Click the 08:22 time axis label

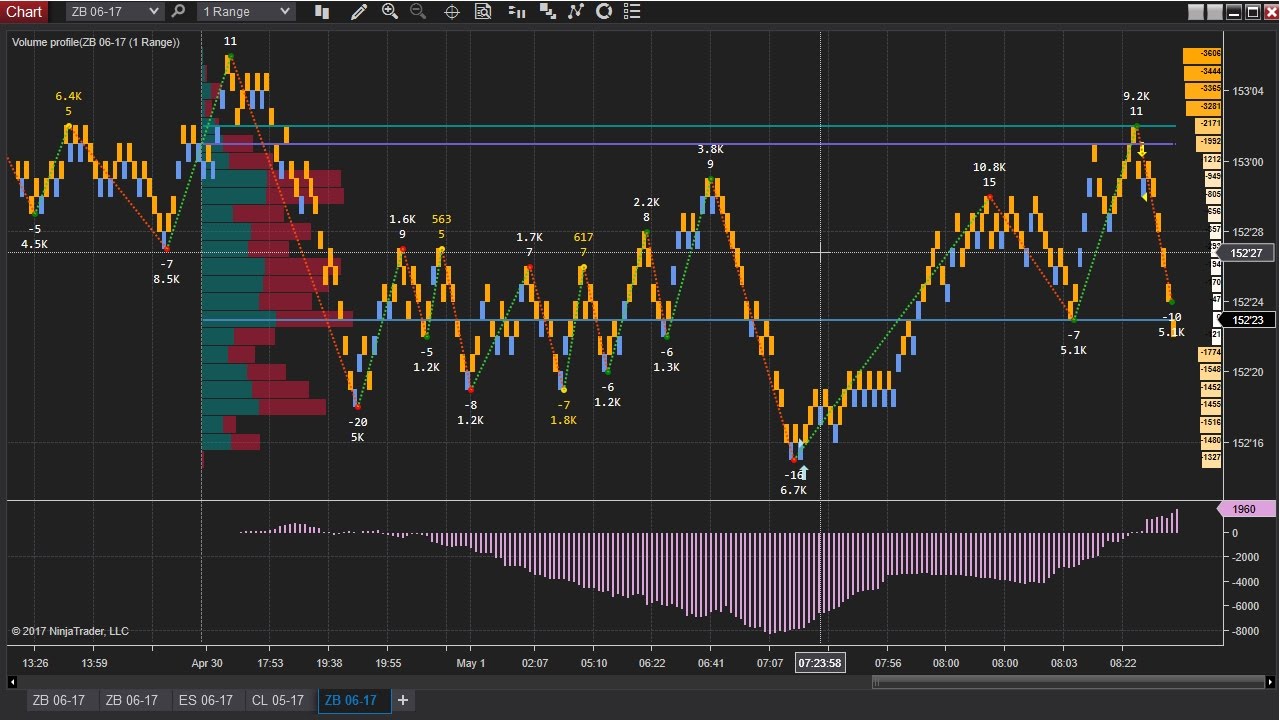pos(1123,663)
